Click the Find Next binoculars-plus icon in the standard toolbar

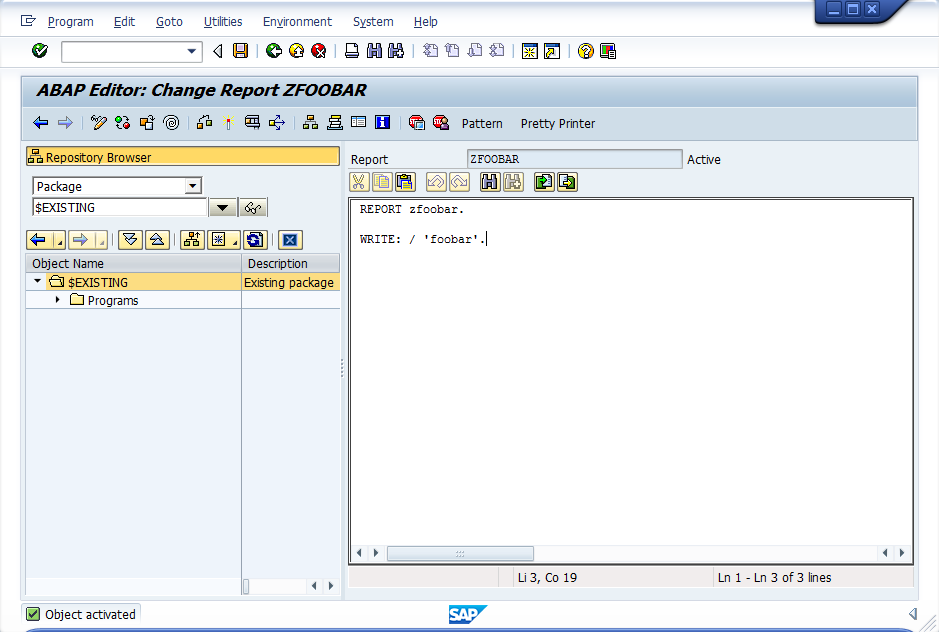point(396,51)
